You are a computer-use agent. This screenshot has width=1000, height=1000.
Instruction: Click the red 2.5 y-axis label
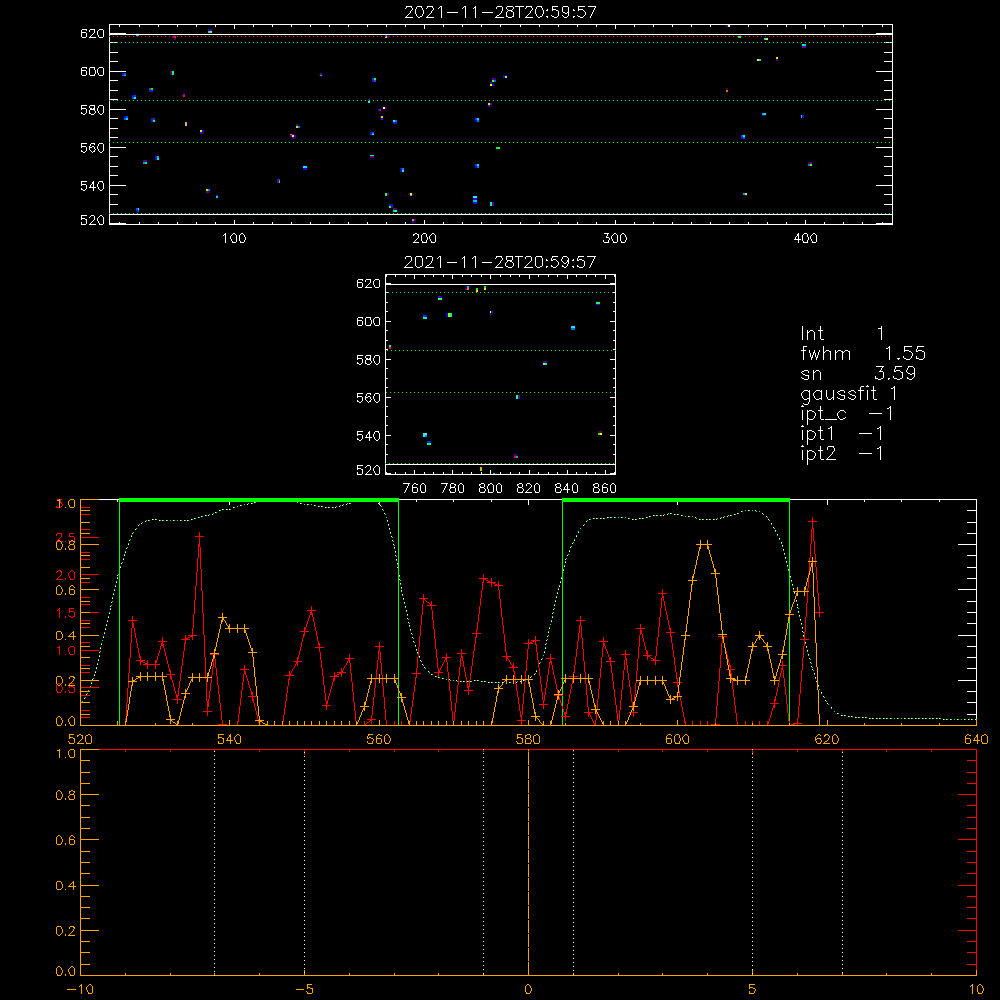[x=66, y=536]
